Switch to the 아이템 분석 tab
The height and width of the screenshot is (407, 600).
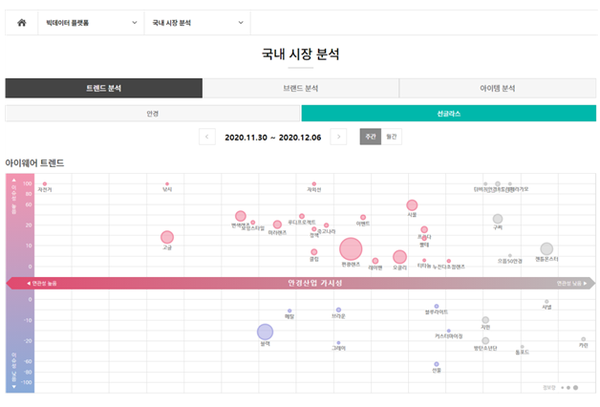[x=497, y=88]
